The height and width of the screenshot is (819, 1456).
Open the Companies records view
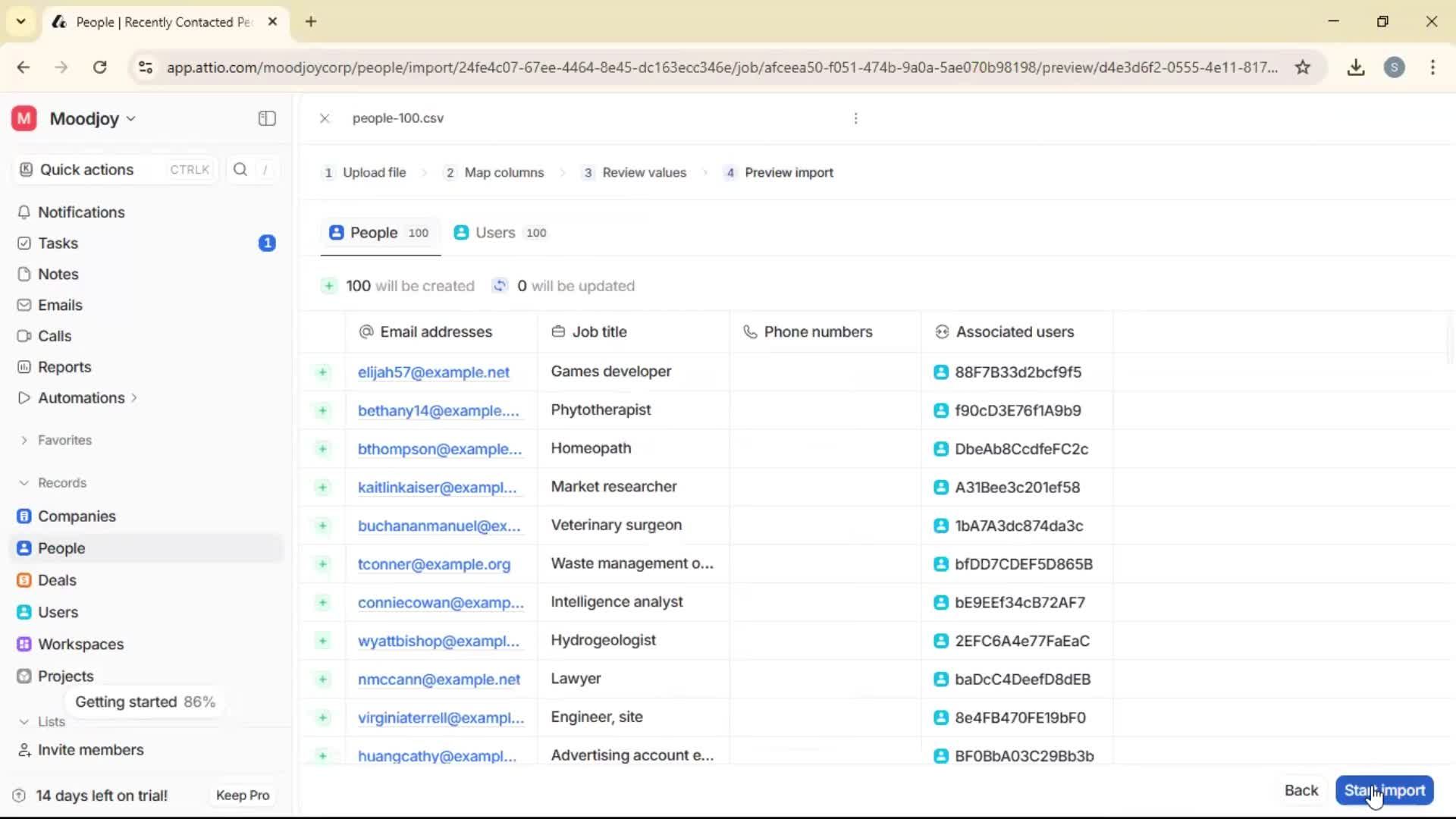pos(77,516)
